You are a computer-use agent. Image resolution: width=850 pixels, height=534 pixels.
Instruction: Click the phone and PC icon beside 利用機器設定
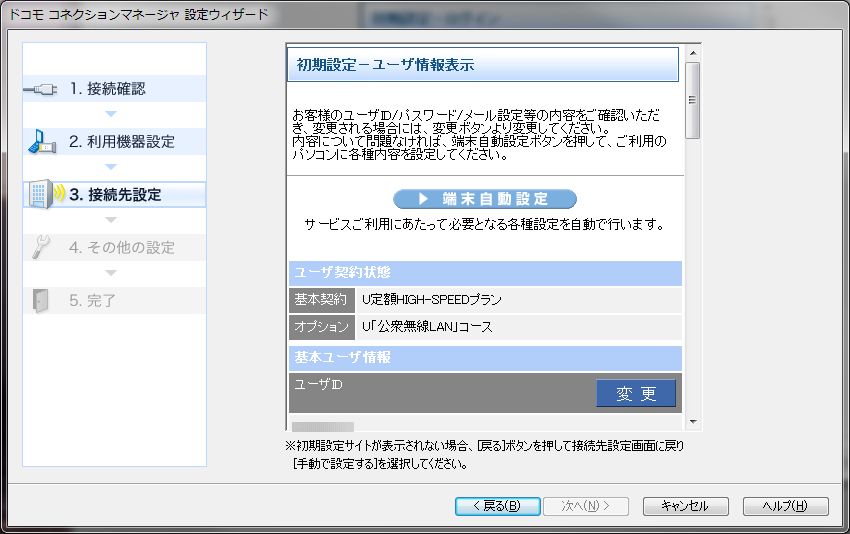tap(42, 141)
